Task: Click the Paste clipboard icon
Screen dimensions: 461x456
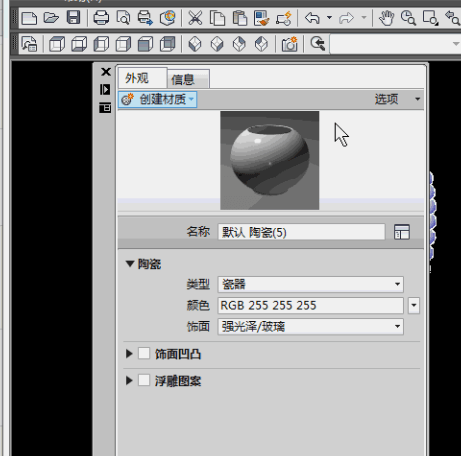Action: tap(240, 18)
